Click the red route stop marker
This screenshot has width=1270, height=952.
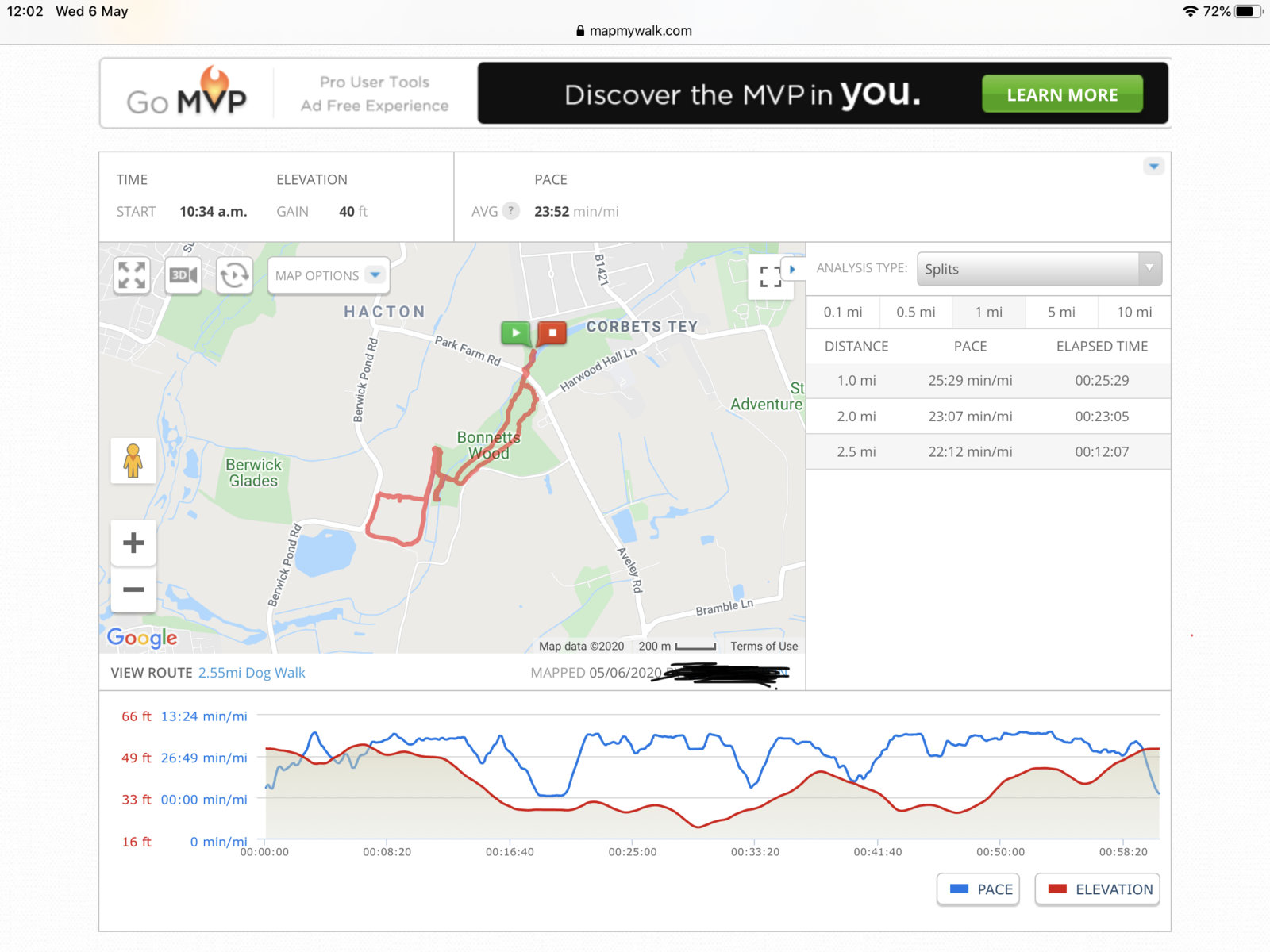[x=552, y=332]
